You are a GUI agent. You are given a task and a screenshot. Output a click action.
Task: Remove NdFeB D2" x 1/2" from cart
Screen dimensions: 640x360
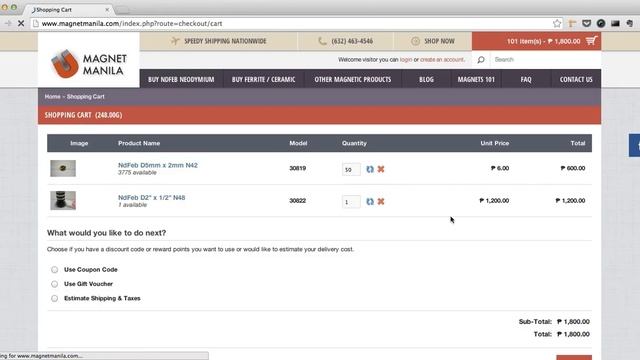point(381,202)
